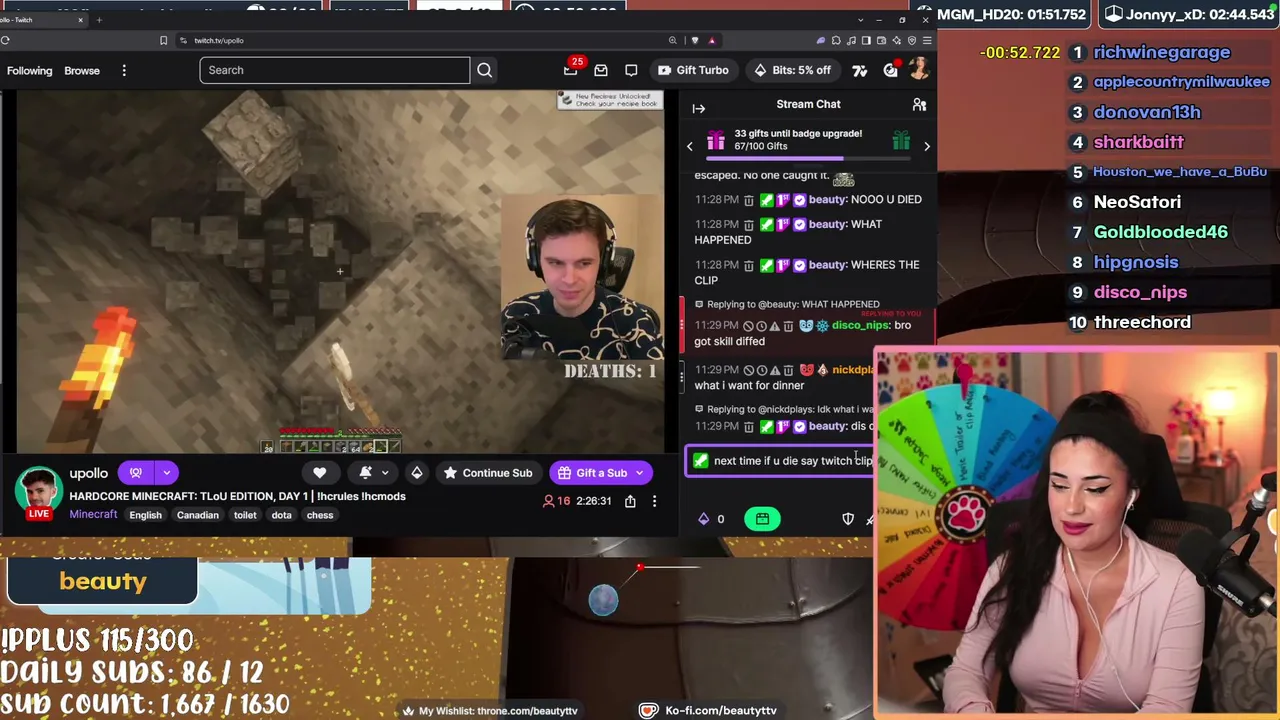Click the heart follow button under the stream

tap(320, 473)
